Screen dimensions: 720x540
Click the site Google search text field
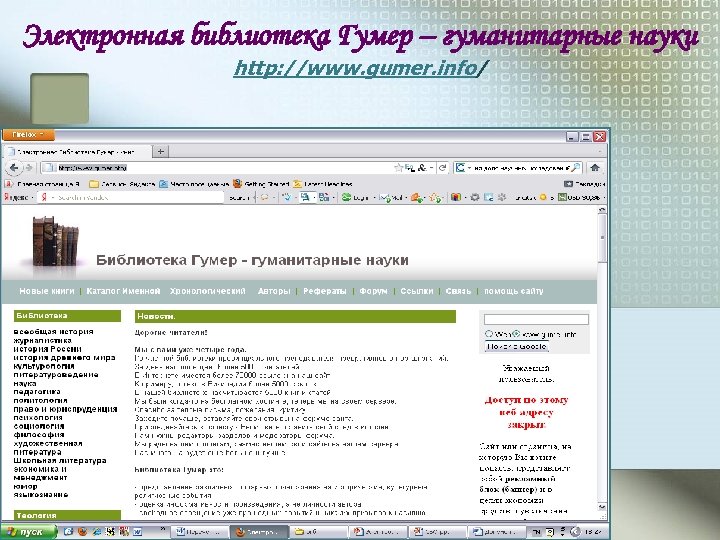pyautogui.click(x=536, y=320)
